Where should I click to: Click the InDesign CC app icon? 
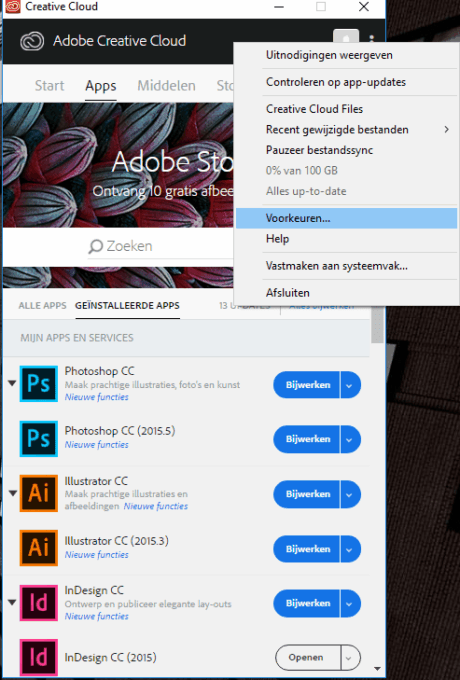point(39,603)
